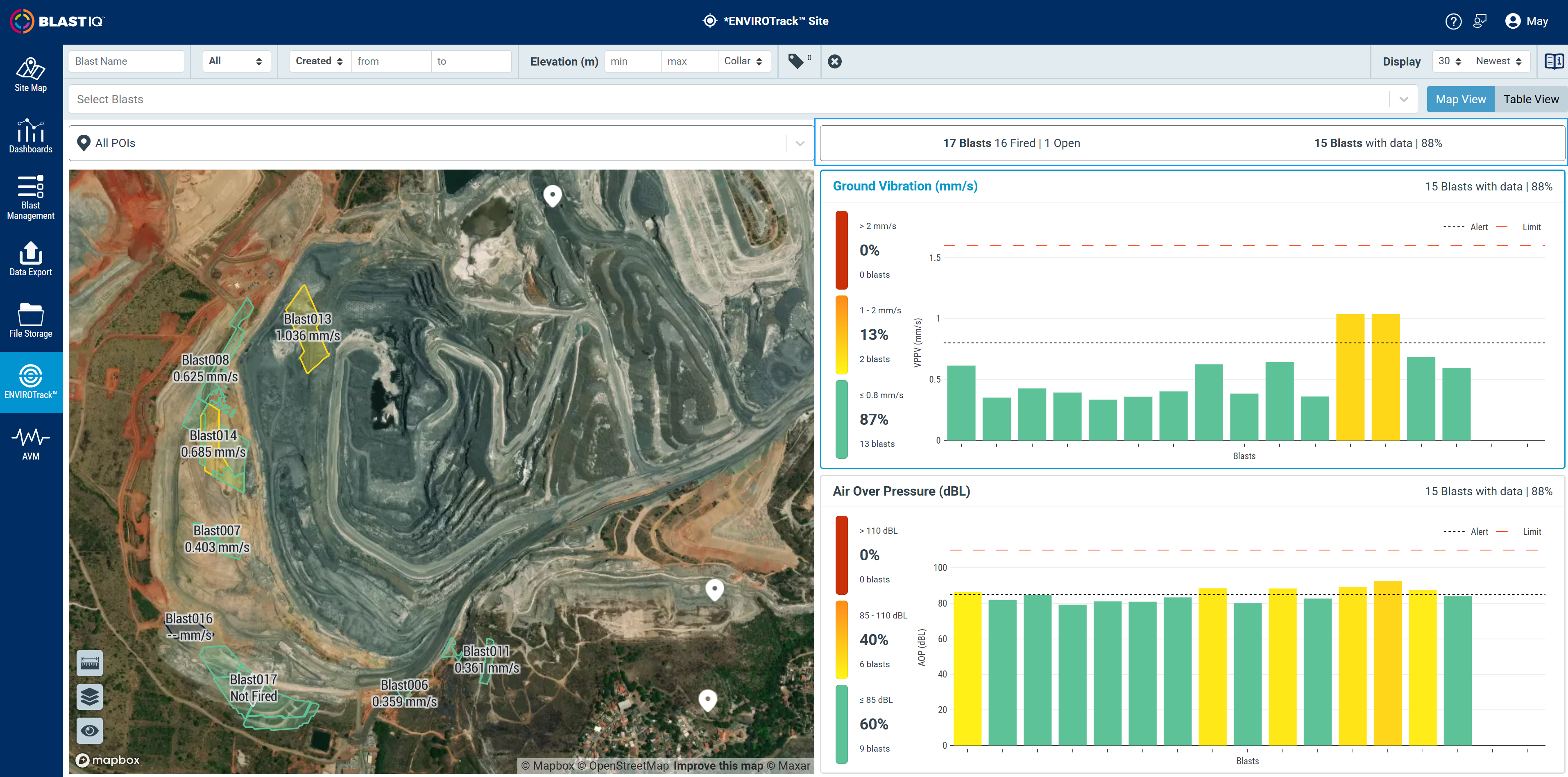
Task: Toggle map label visibility eye icon
Action: (89, 730)
